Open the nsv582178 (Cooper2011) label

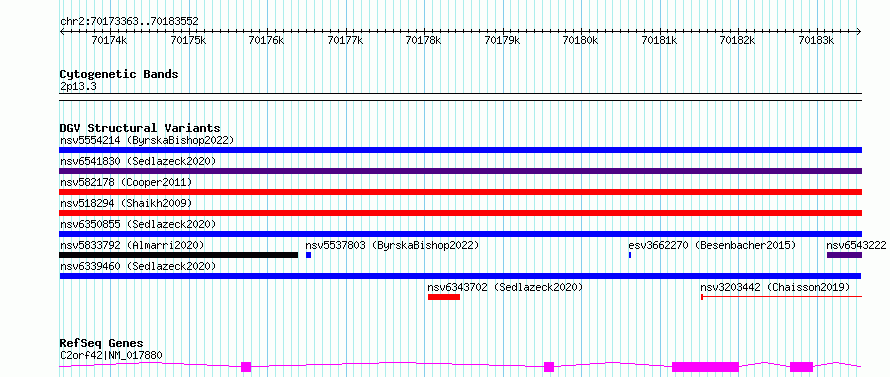pyautogui.click(x=126, y=182)
